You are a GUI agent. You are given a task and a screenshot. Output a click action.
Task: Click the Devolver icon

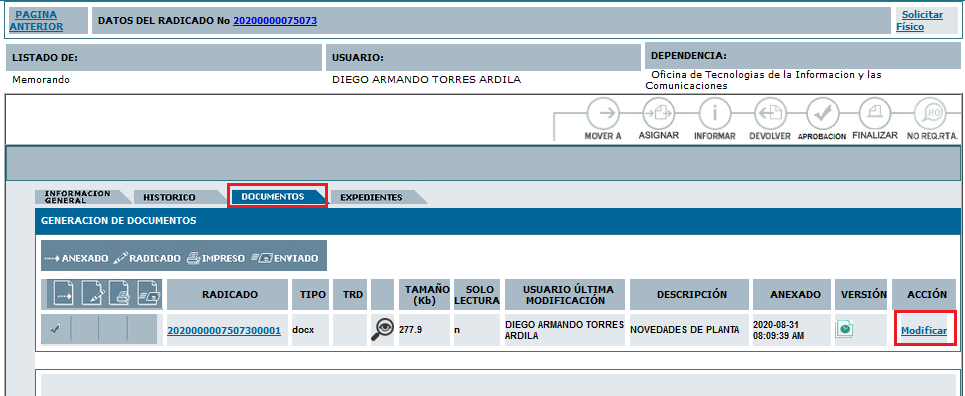(x=770, y=113)
